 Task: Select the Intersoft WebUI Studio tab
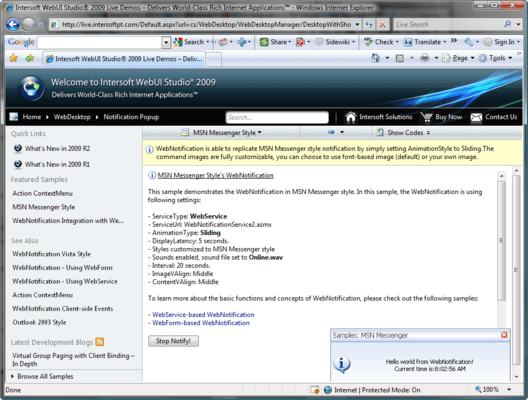coord(124,59)
